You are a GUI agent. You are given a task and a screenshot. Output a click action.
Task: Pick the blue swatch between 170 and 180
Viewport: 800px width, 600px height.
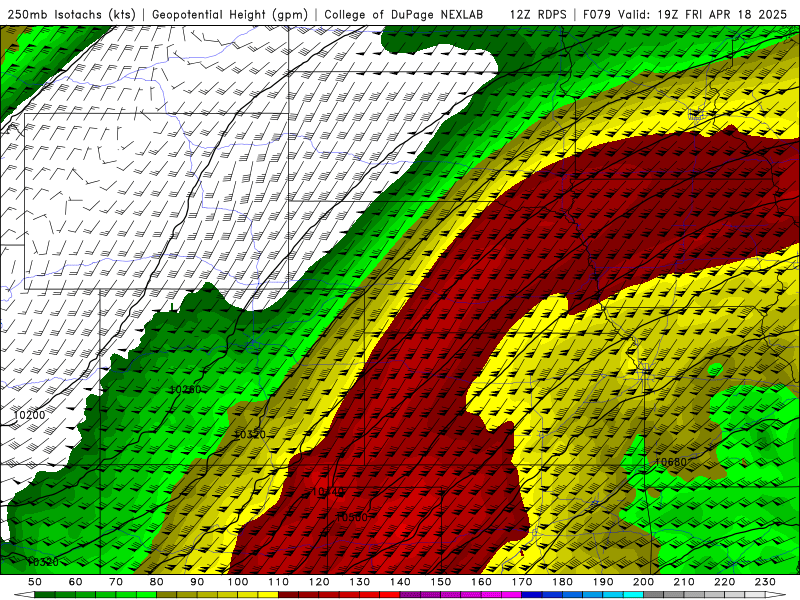[542, 595]
